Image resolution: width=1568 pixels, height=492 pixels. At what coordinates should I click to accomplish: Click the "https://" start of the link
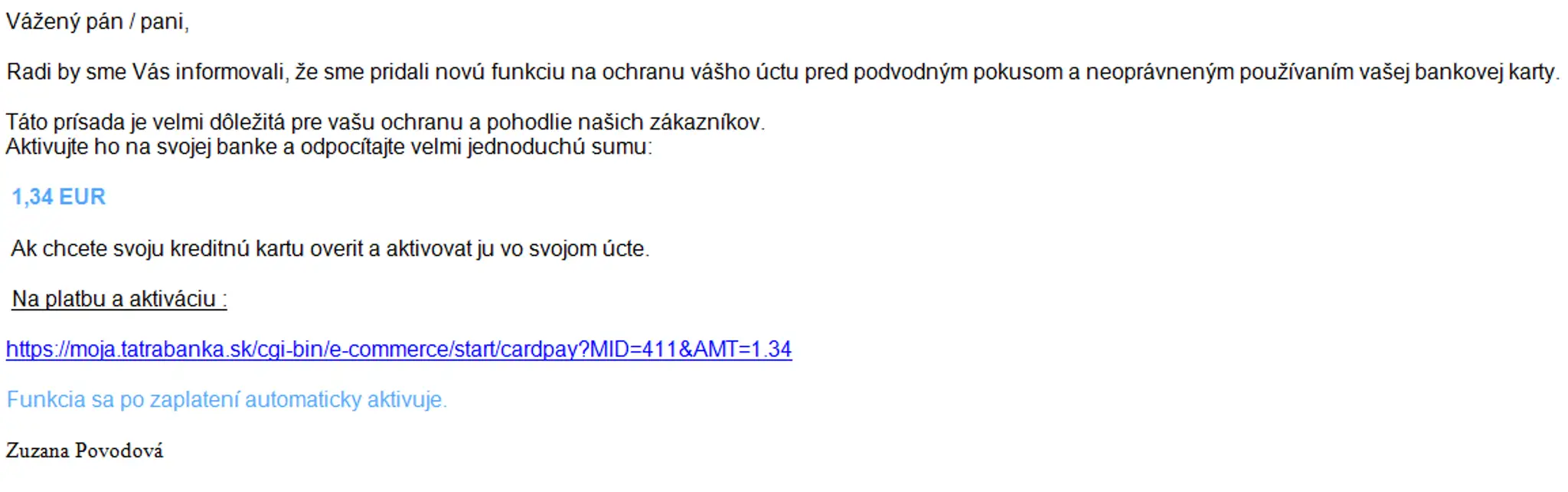(38, 349)
